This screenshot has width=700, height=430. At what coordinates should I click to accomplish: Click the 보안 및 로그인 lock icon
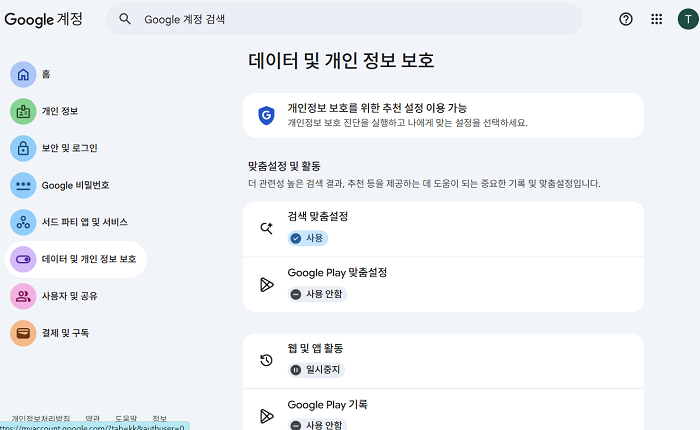23,148
